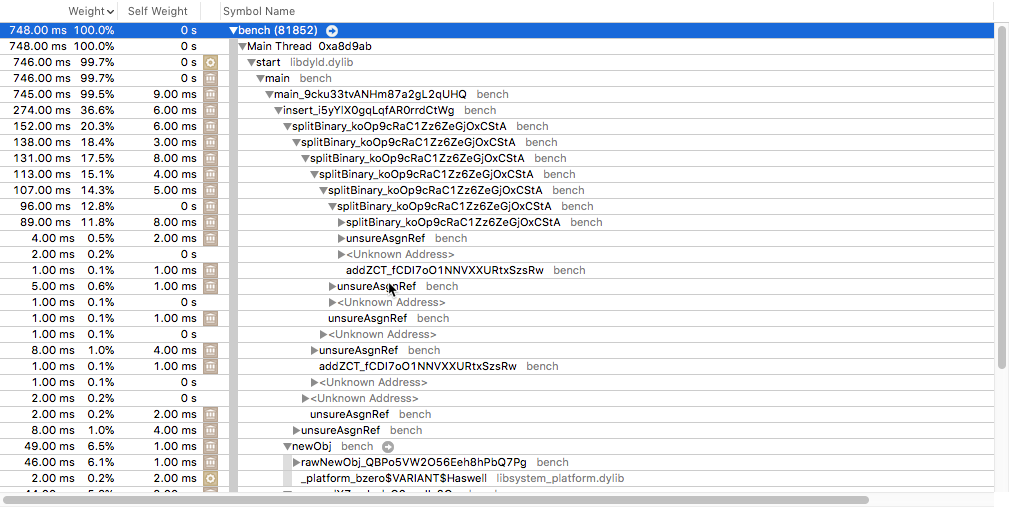Collapse the main bench row
This screenshot has height=507, width=1009.
point(260,78)
